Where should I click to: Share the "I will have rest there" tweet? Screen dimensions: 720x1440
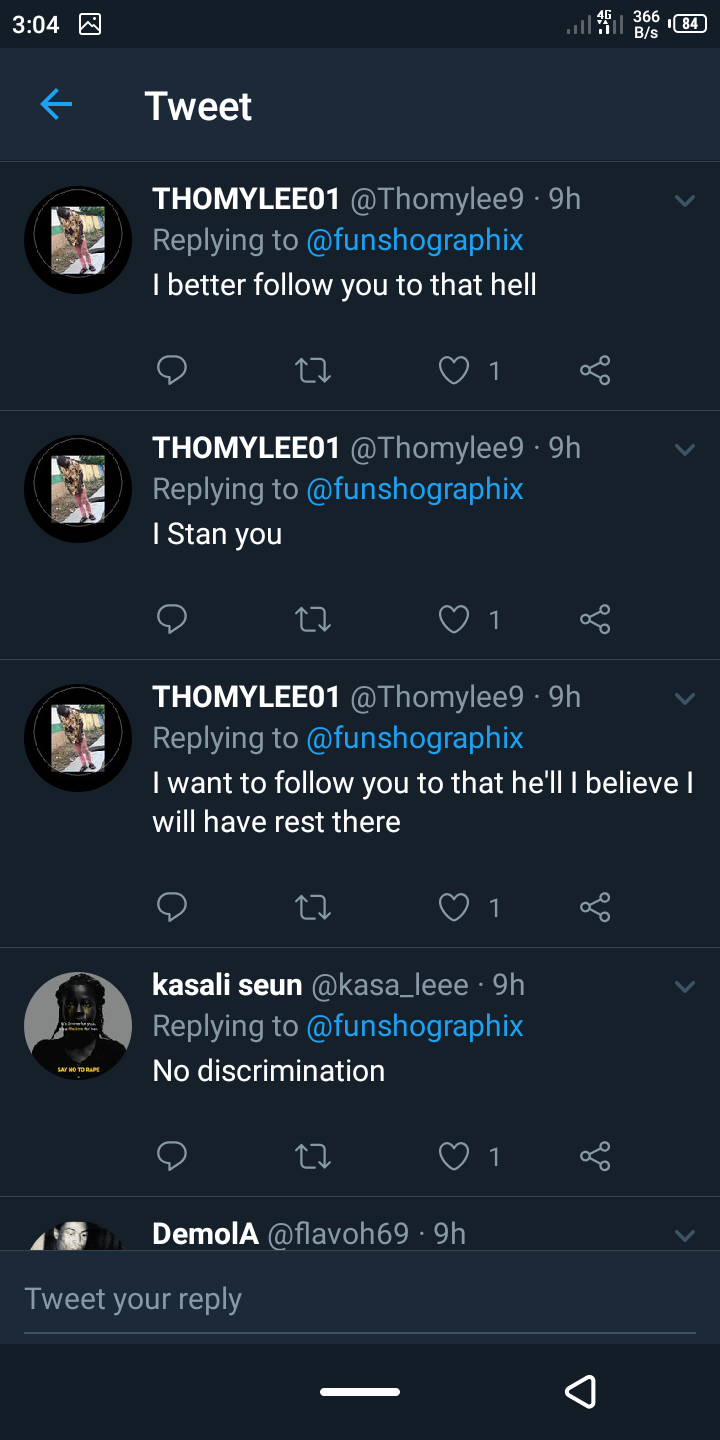point(595,907)
